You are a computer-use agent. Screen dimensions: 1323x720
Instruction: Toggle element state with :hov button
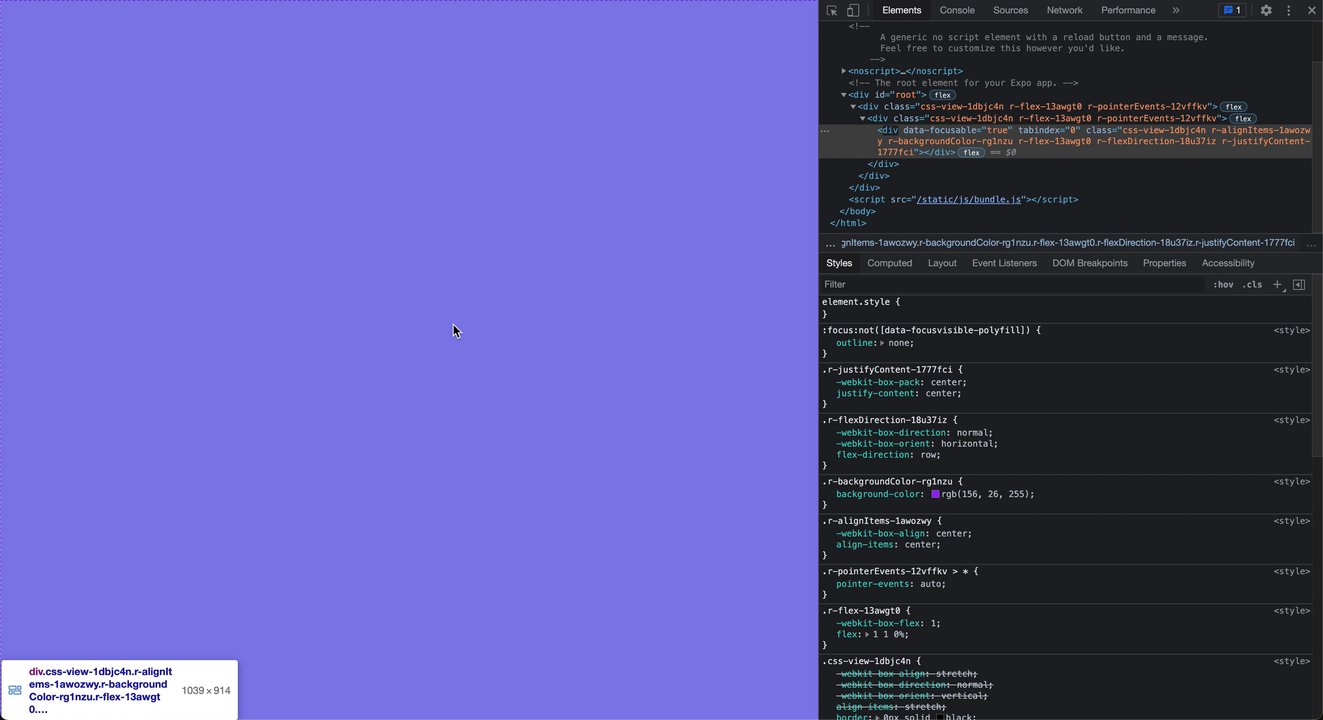click(1223, 285)
